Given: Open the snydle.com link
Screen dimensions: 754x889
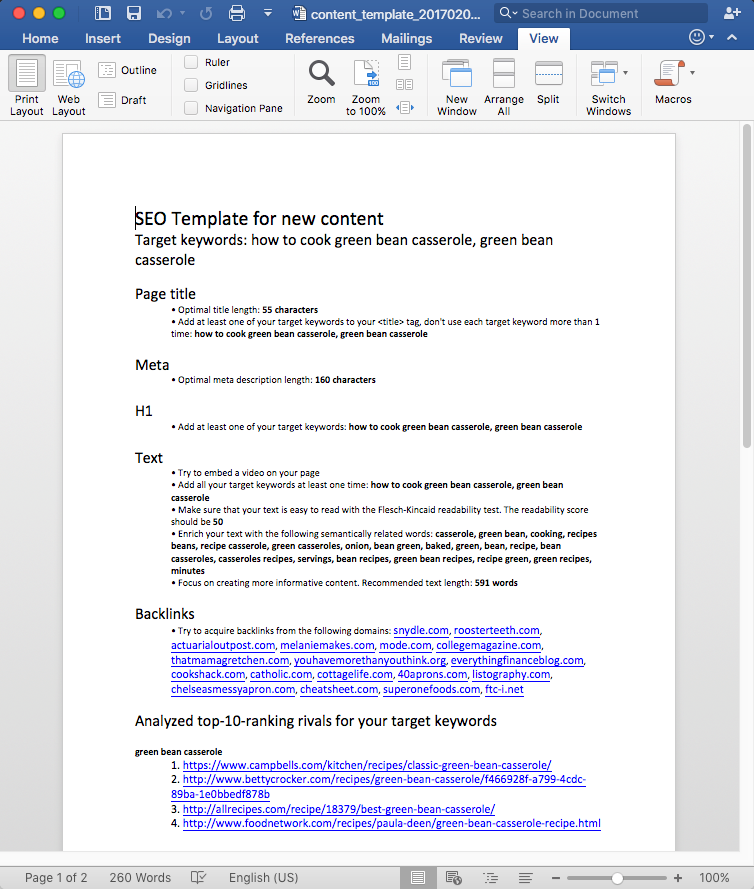Looking at the screenshot, I should click(421, 630).
